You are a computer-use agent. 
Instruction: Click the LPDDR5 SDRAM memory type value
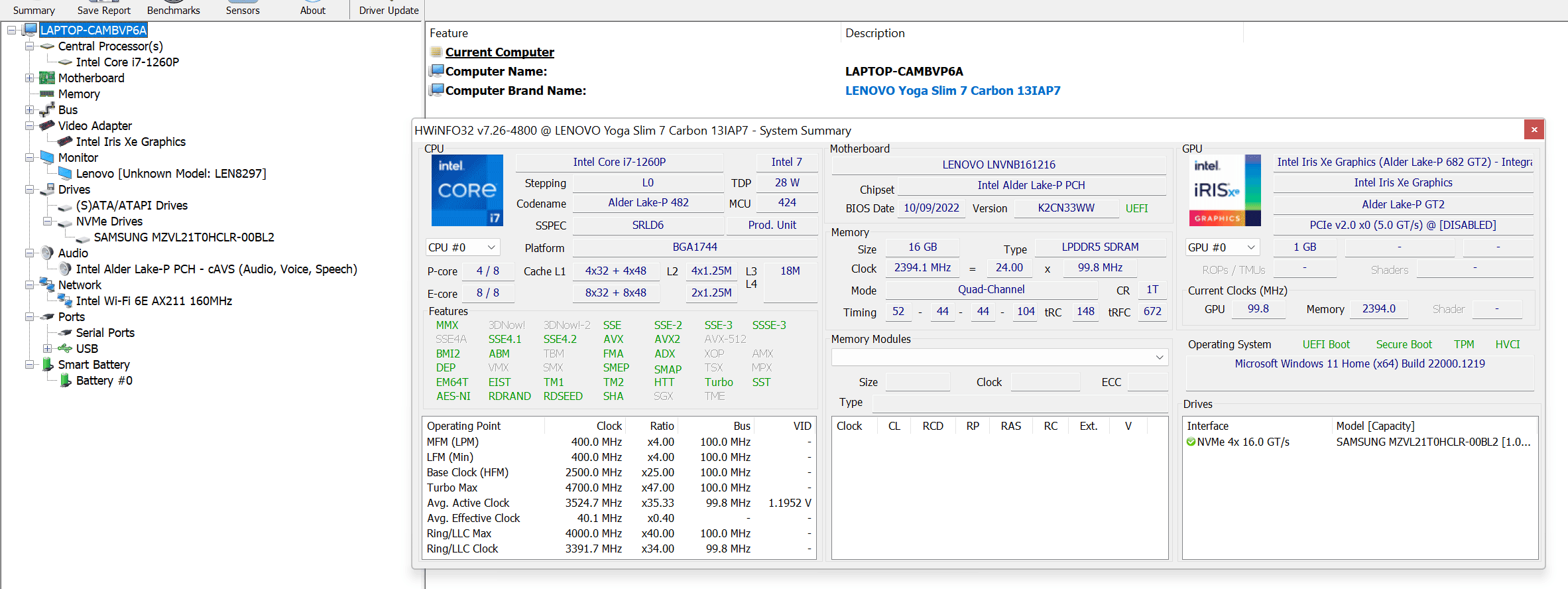pos(1100,247)
